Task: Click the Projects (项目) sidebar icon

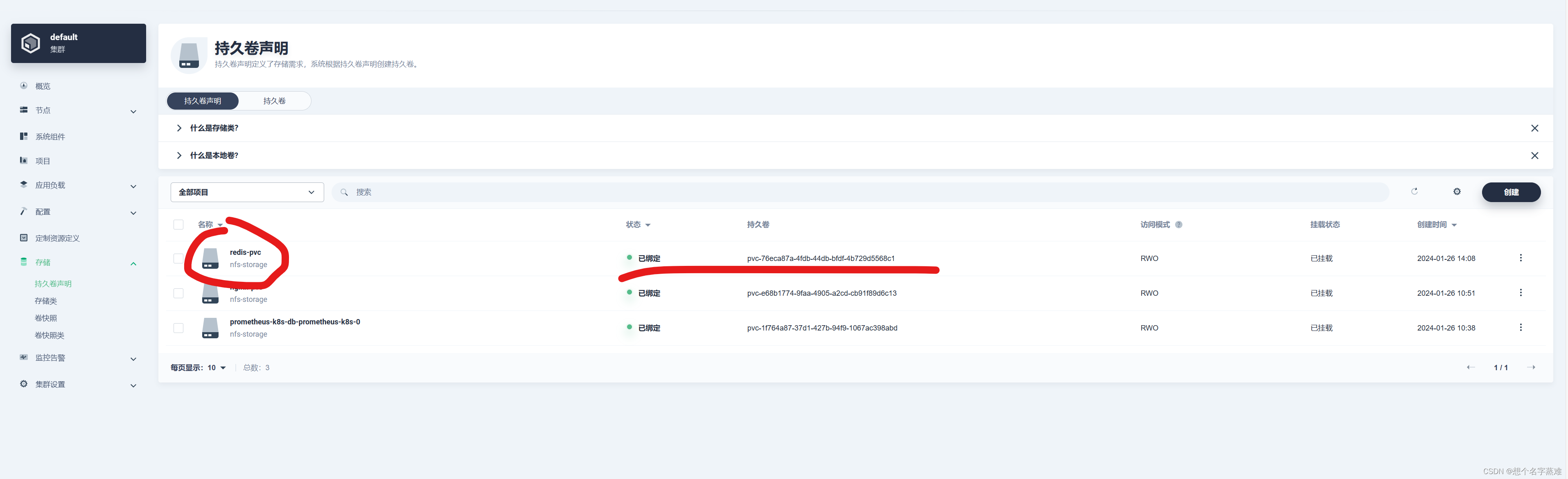Action: point(24,161)
